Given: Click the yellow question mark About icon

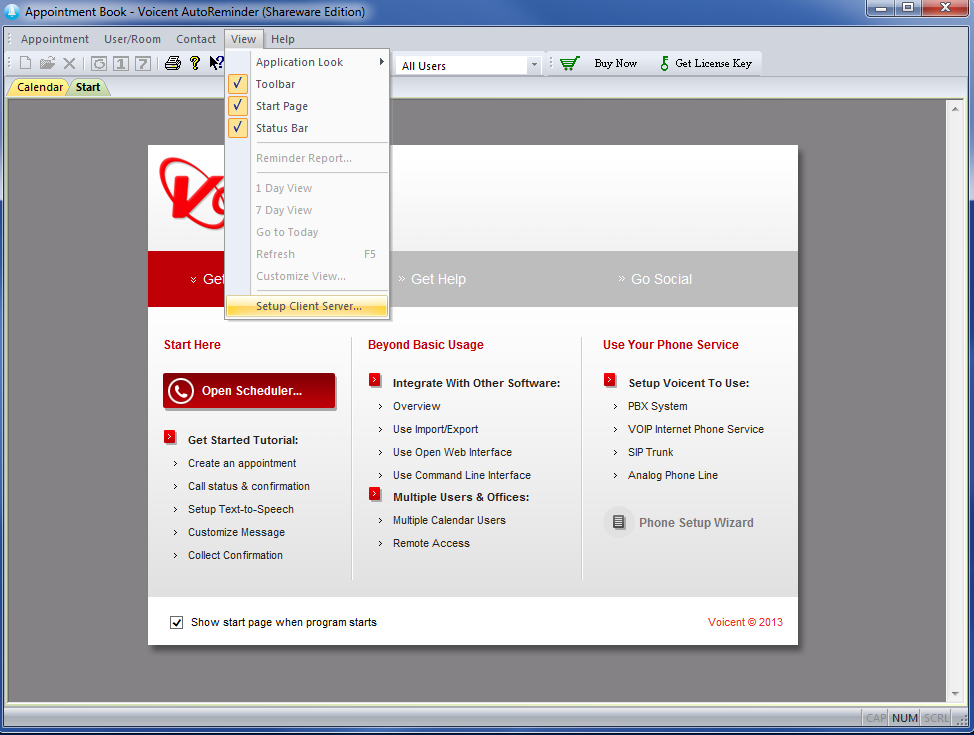Looking at the screenshot, I should point(195,64).
